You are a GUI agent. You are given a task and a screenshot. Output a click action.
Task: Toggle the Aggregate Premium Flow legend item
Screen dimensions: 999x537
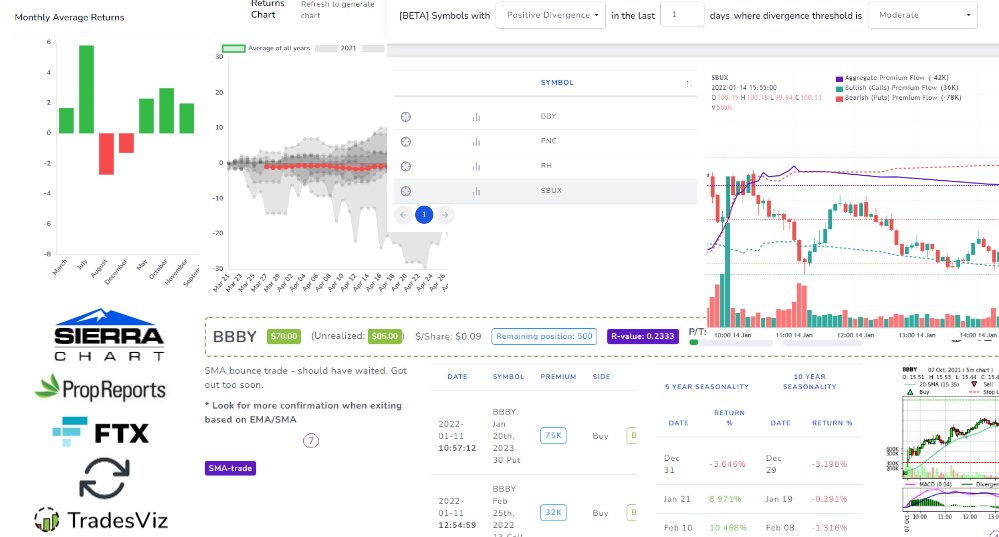point(893,78)
